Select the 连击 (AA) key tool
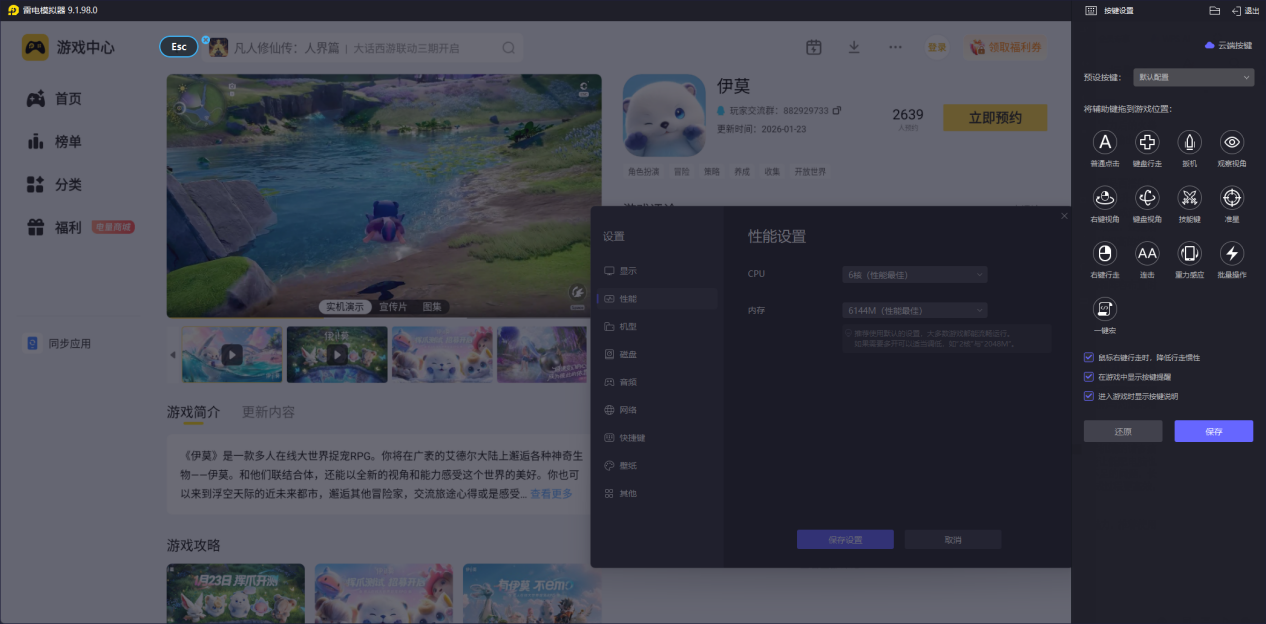Image resolution: width=1266 pixels, height=624 pixels. point(1148,253)
